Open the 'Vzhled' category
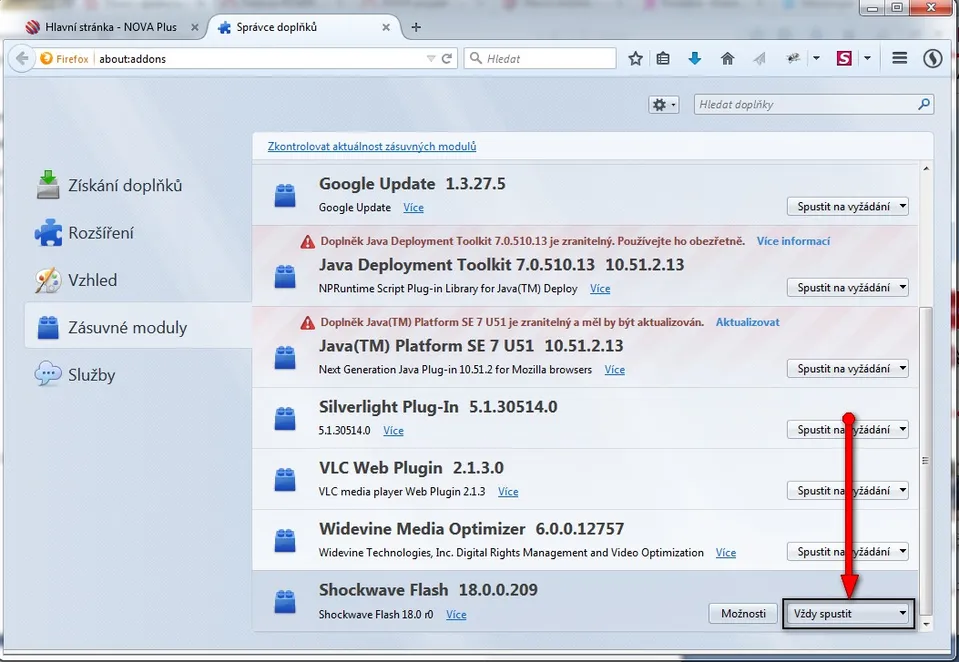The height and width of the screenshot is (662, 959). 138,280
